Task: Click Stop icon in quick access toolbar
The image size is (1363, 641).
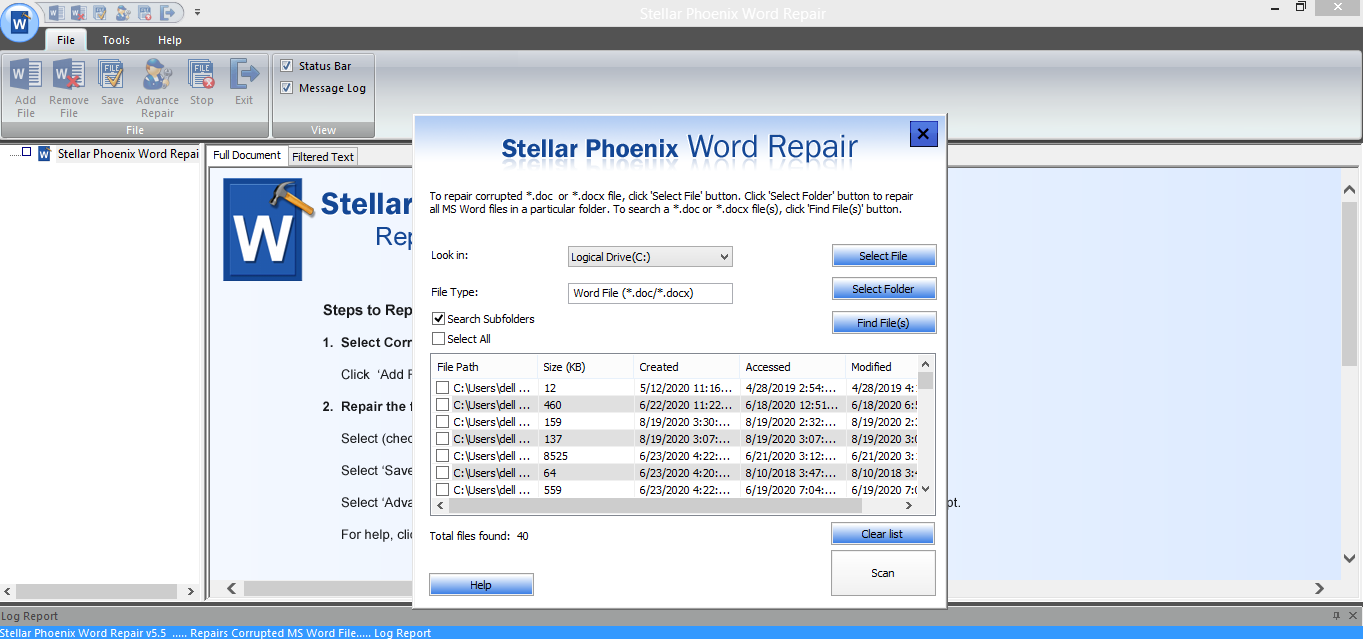Action: tap(145, 12)
